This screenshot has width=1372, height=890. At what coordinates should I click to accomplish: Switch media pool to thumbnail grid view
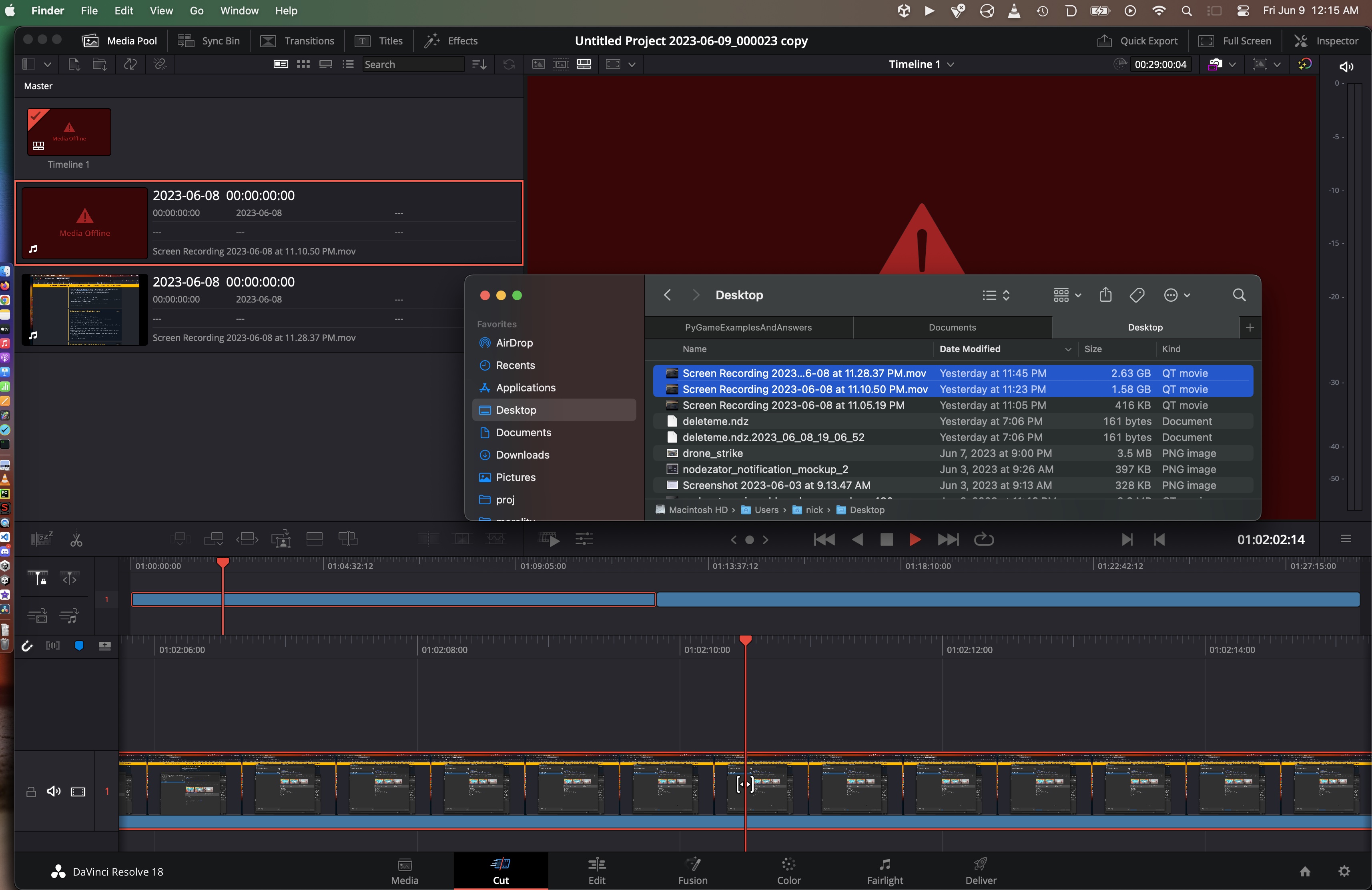coord(303,64)
